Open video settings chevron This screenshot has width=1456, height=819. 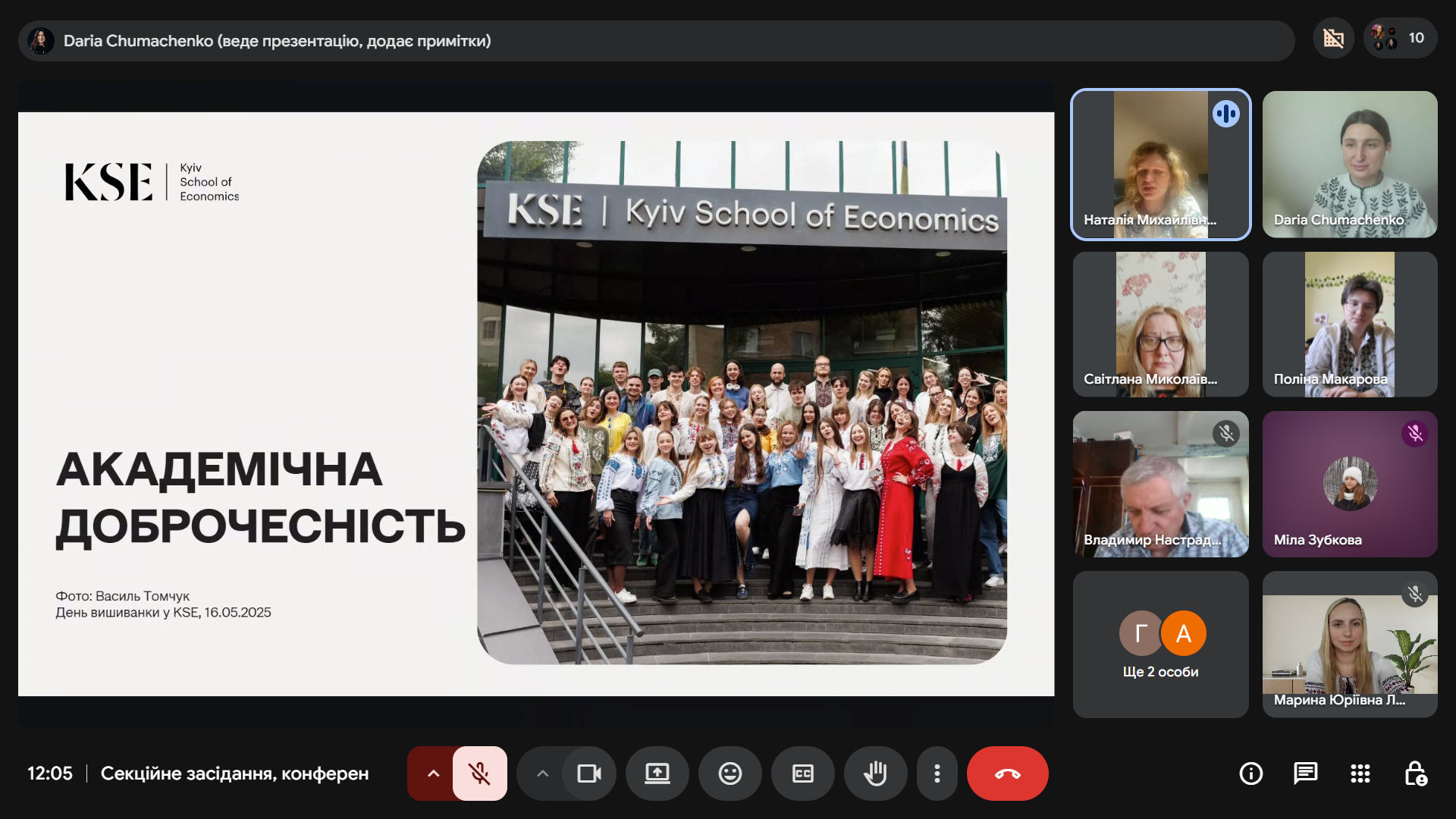click(x=542, y=773)
